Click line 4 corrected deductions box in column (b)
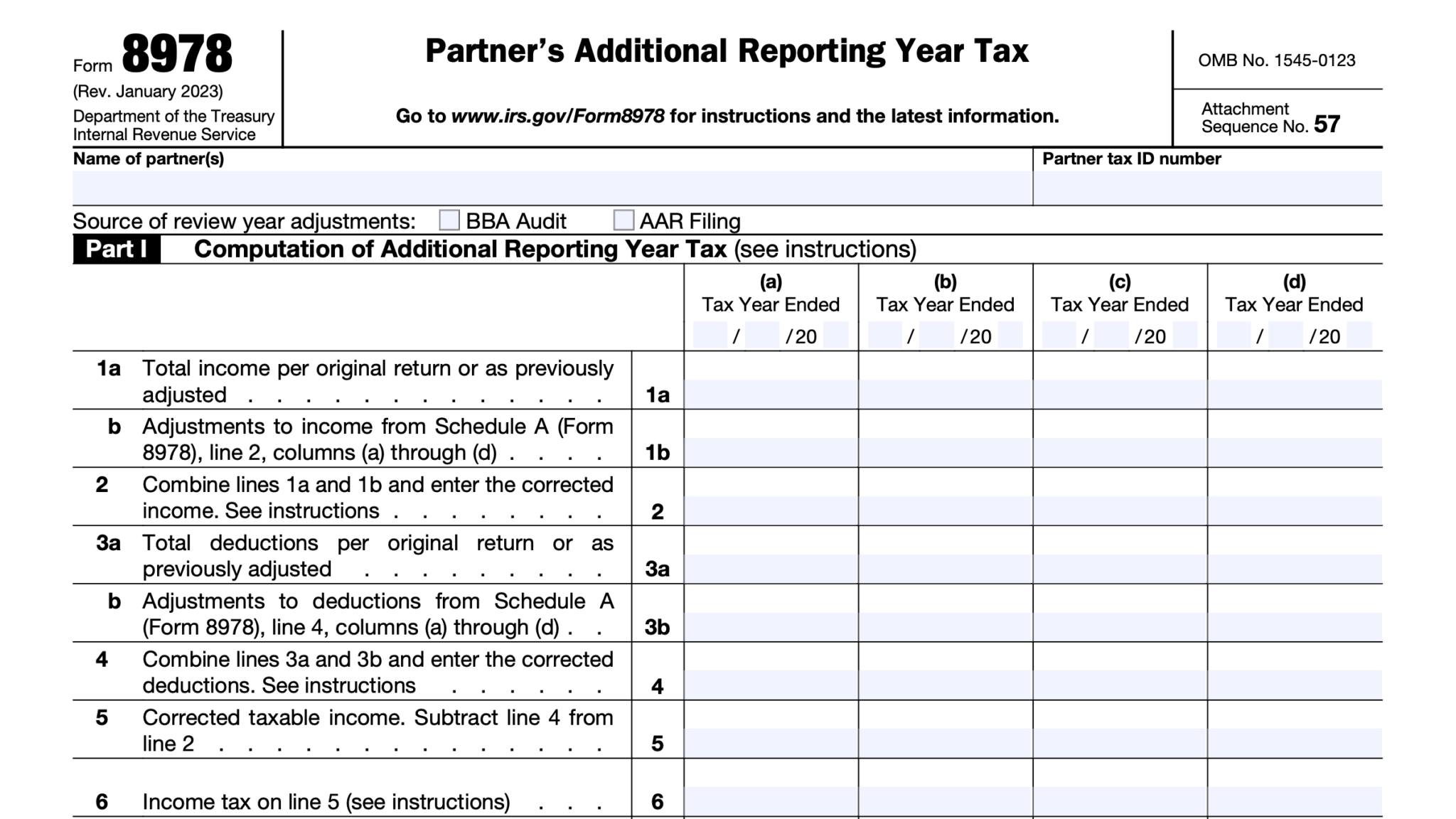 point(946,682)
